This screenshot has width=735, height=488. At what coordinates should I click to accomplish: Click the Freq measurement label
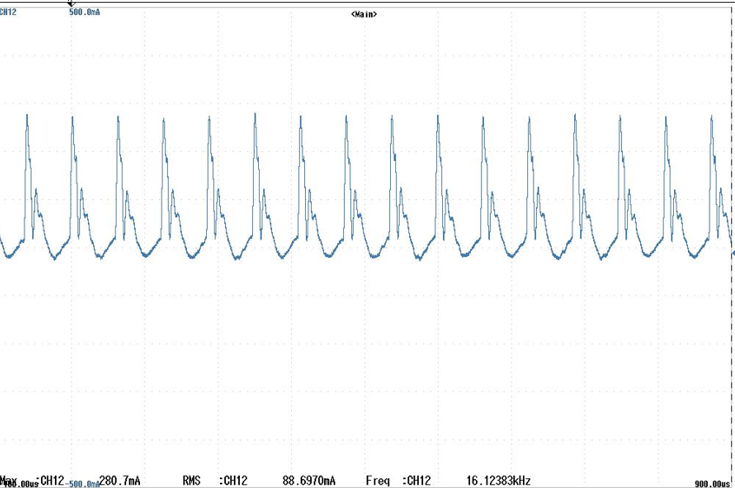(377, 480)
